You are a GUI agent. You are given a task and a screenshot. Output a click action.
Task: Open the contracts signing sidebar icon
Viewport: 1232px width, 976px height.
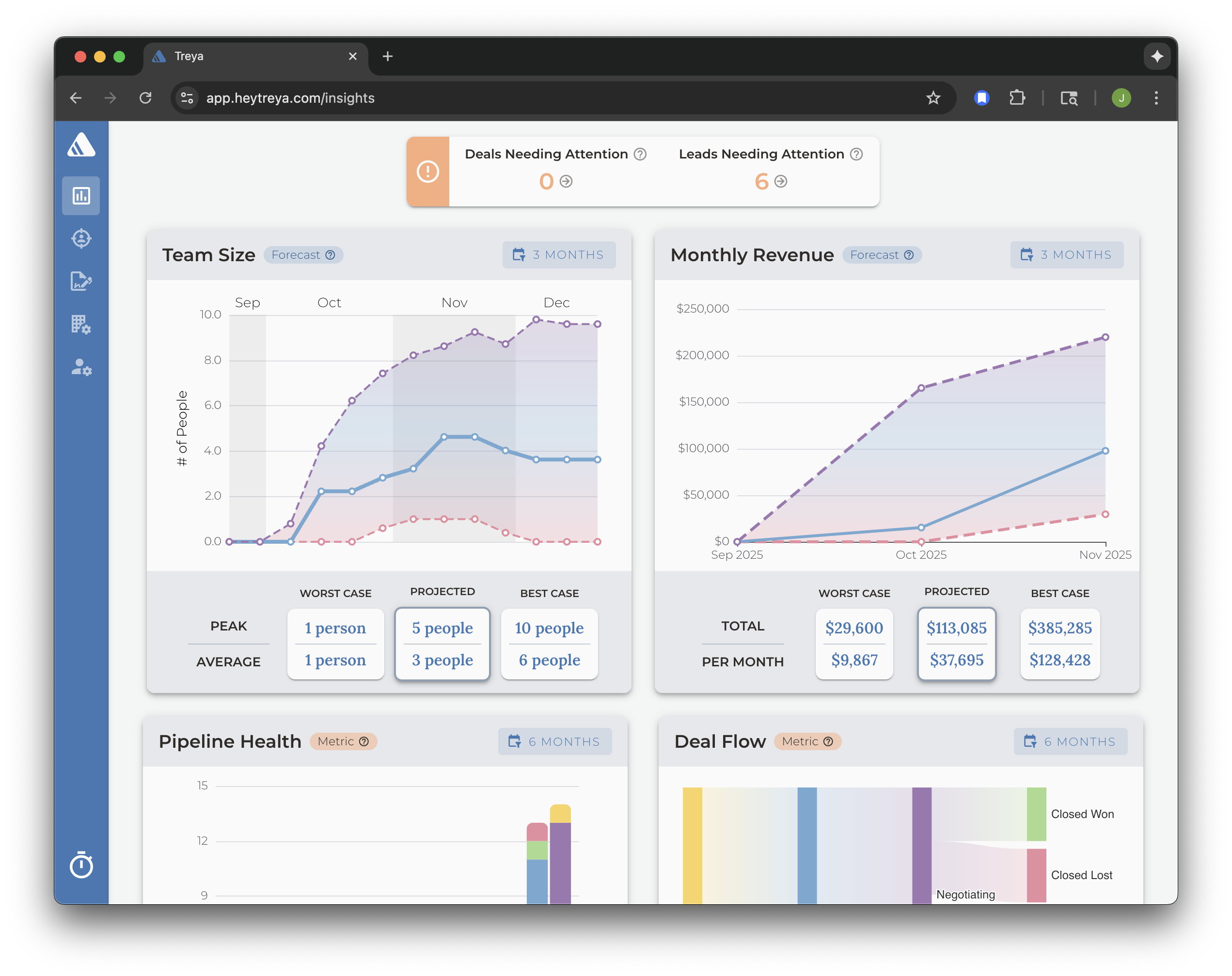pos(81,281)
